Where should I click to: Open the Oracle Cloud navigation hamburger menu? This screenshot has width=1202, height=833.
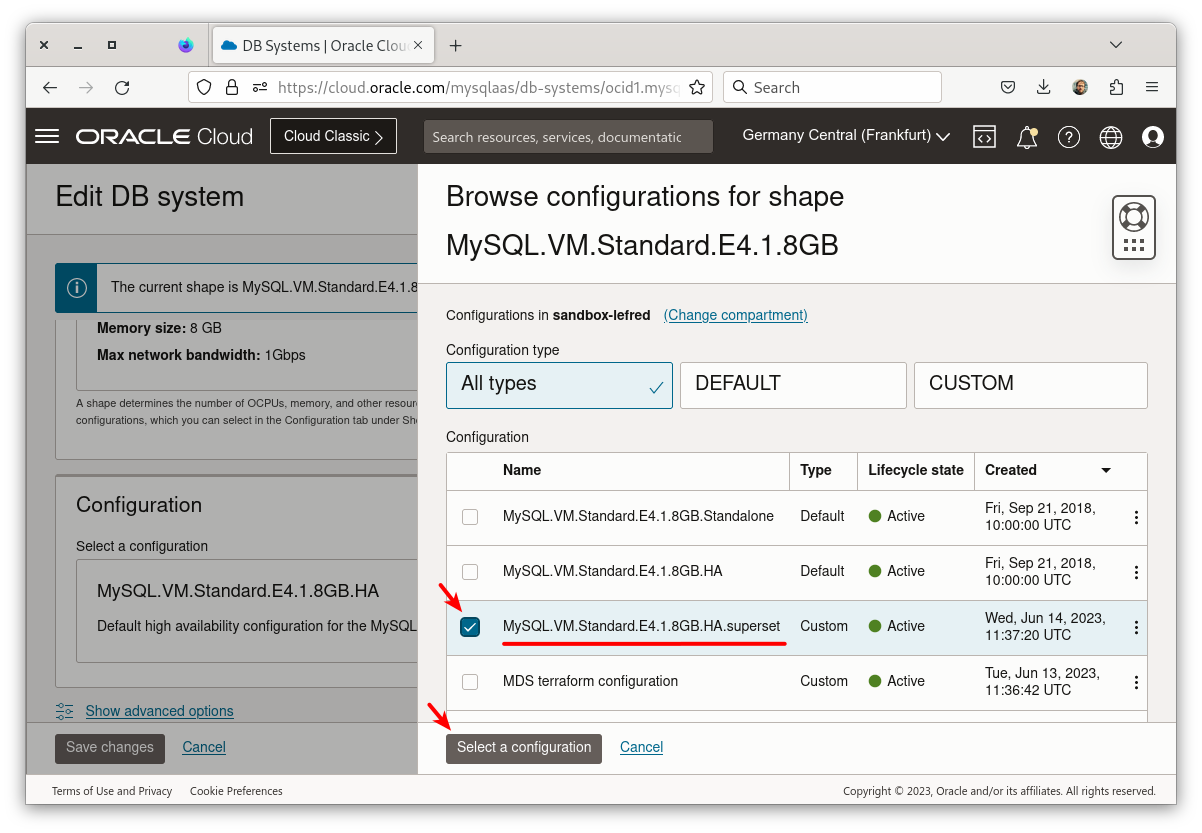(46, 136)
